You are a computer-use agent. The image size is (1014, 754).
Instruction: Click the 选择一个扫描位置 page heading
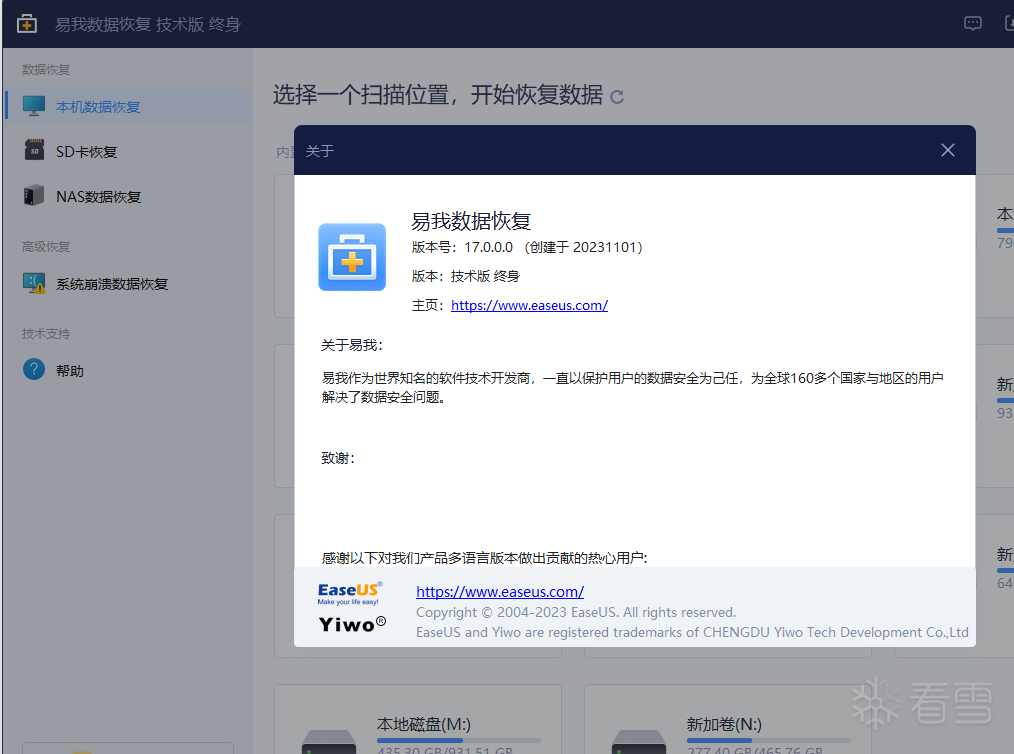[x=438, y=95]
